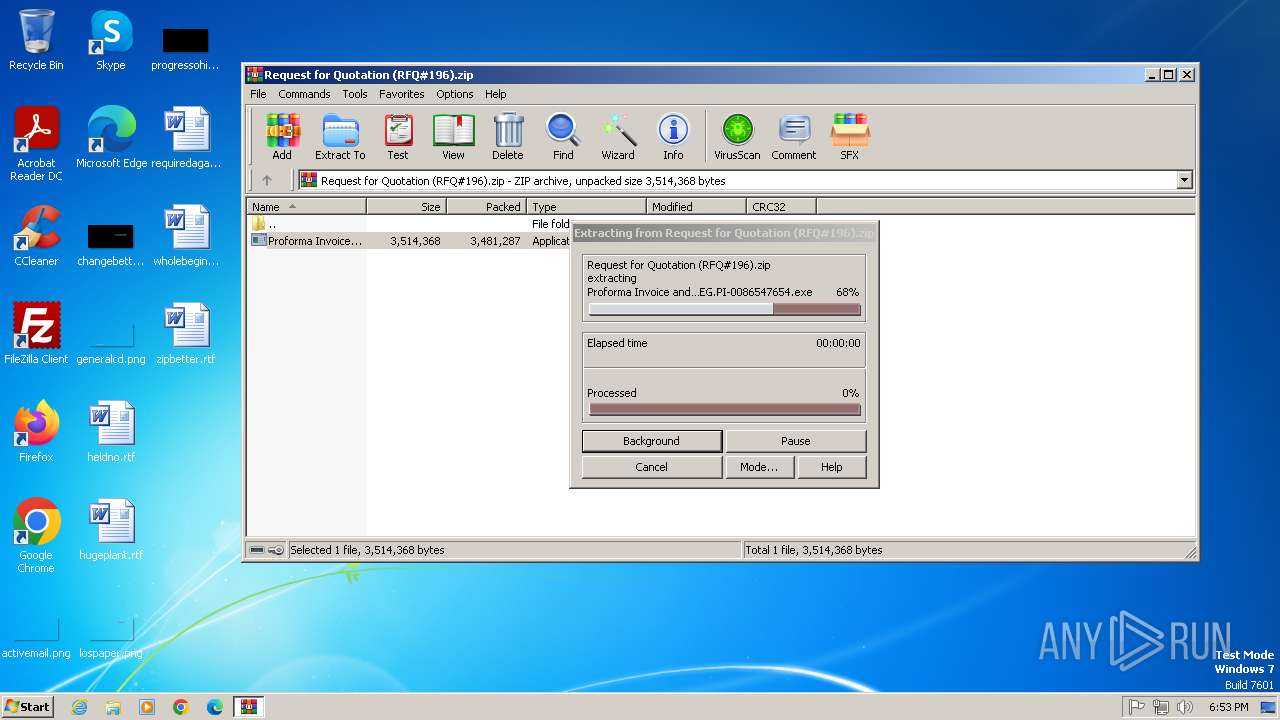Click the Mode... button
The width and height of the screenshot is (1280, 720).
[x=759, y=467]
